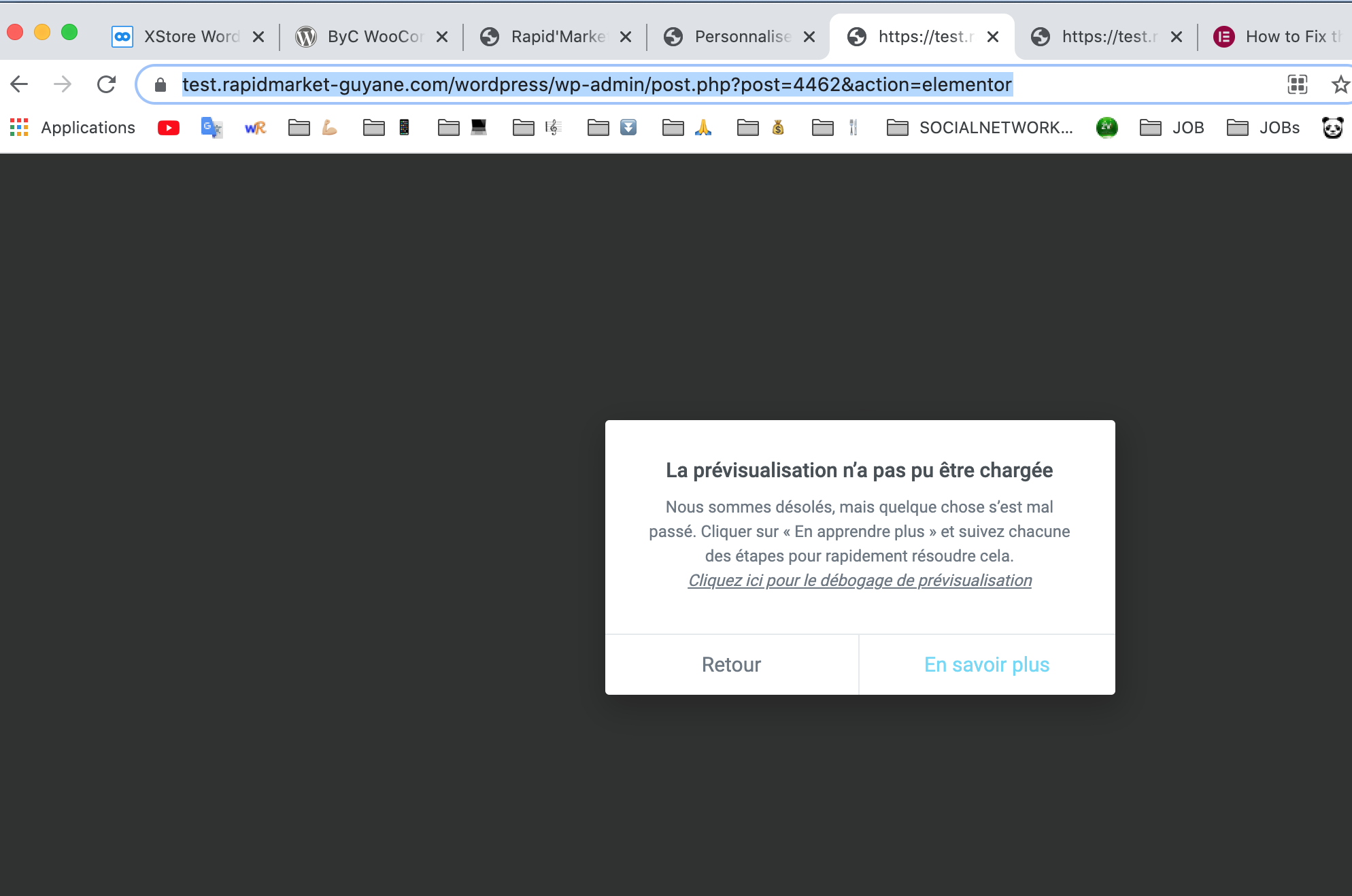This screenshot has height=896, width=1352.
Task: Open the débogage de prévisualisation link
Action: click(860, 581)
